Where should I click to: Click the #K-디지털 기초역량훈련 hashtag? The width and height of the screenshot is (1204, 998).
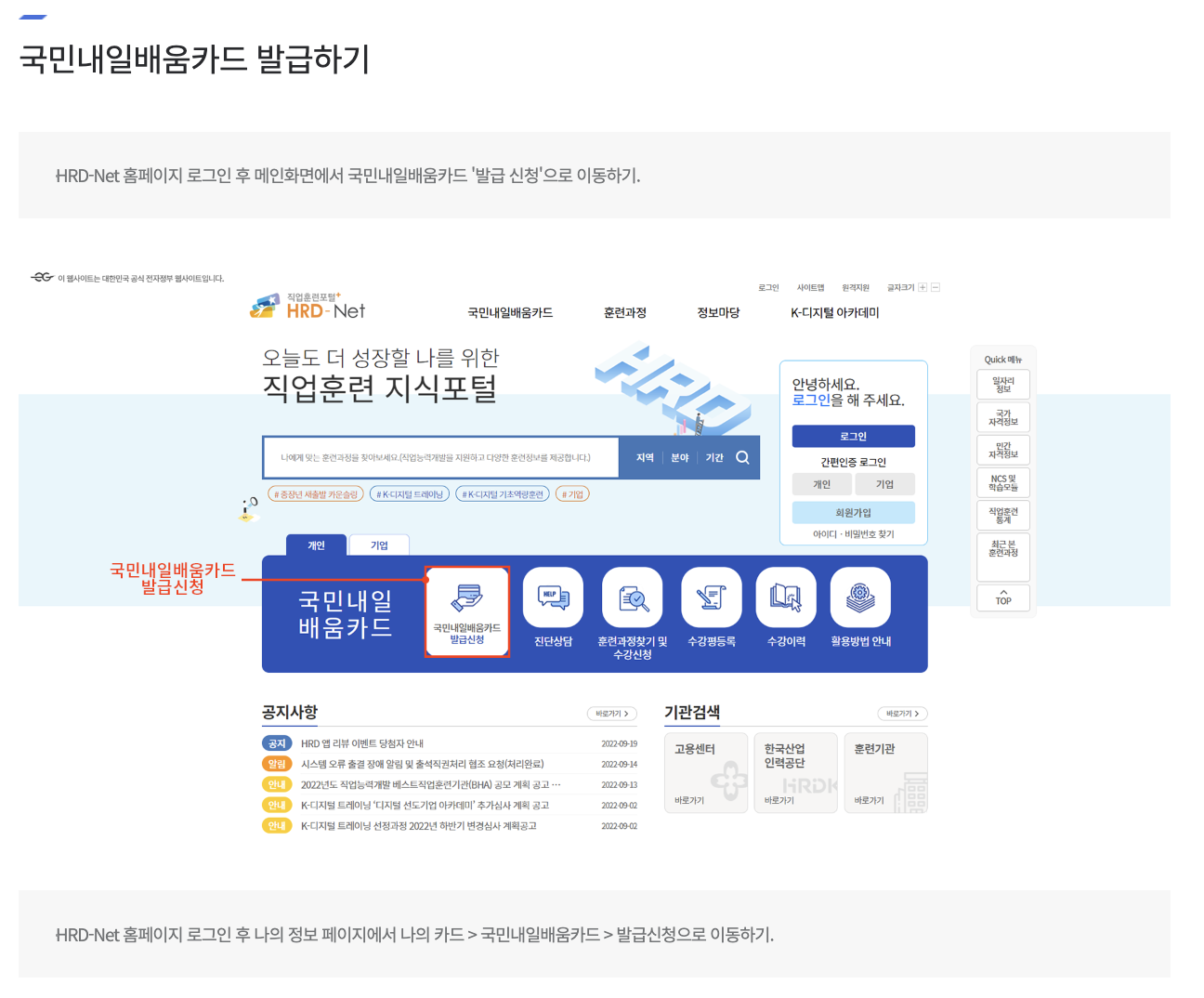[503, 494]
